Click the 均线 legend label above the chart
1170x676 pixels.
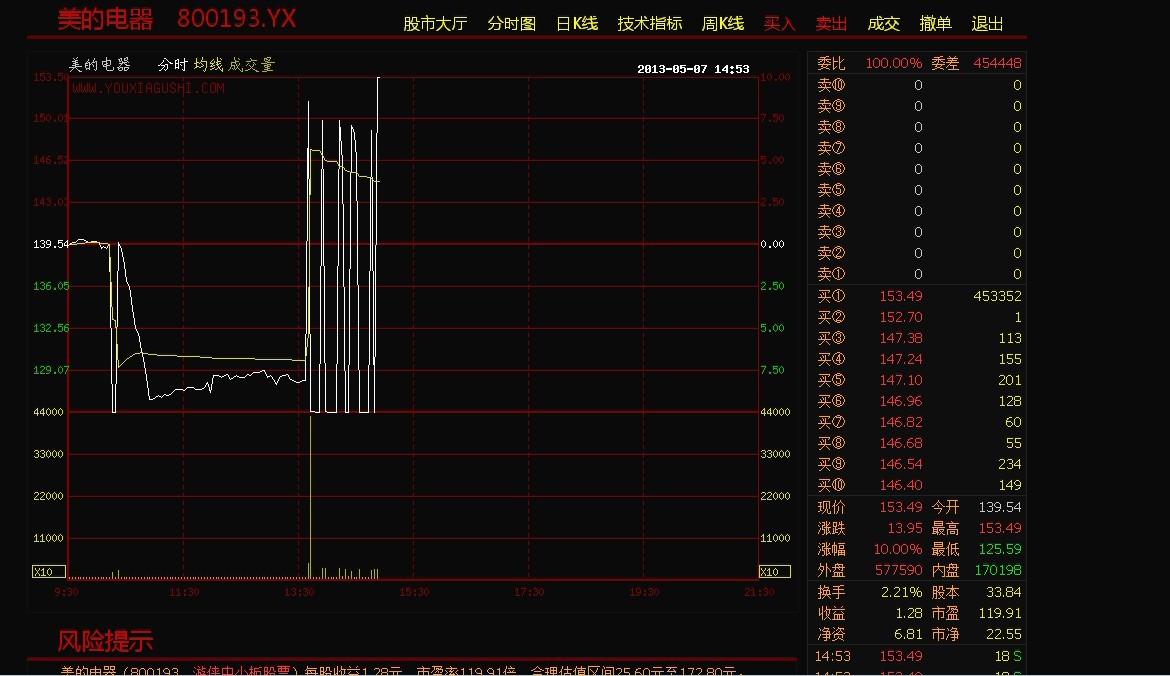pyautogui.click(x=208, y=65)
